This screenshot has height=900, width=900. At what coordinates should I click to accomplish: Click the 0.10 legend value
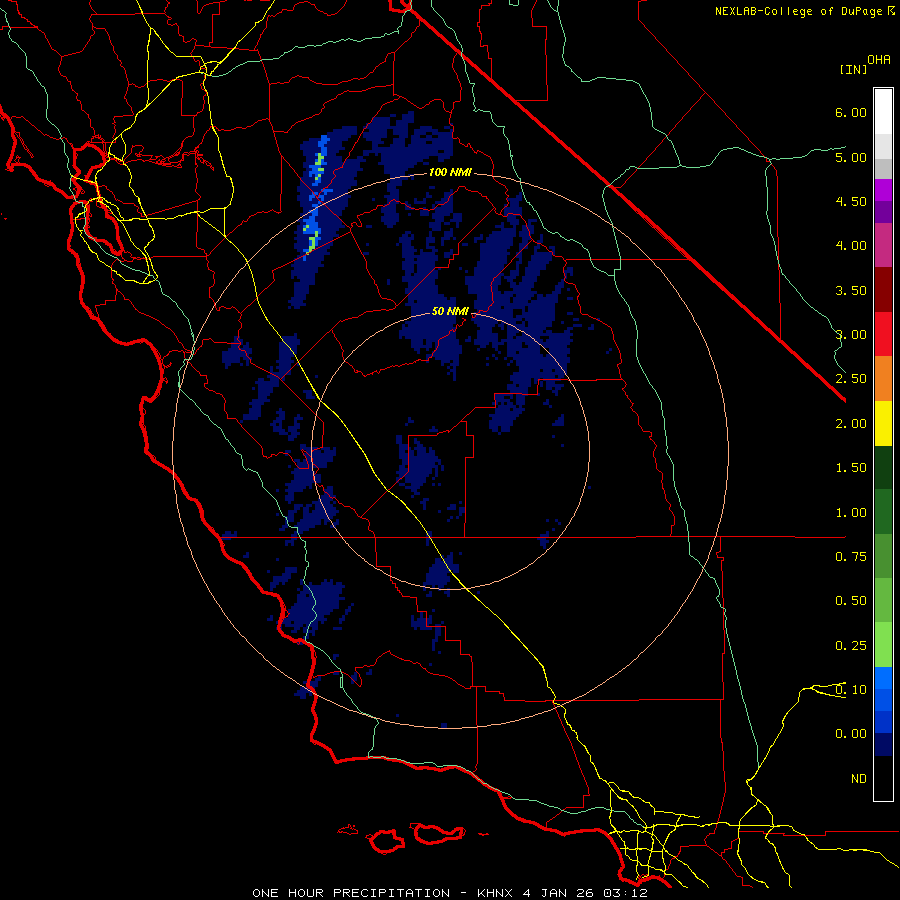(851, 690)
